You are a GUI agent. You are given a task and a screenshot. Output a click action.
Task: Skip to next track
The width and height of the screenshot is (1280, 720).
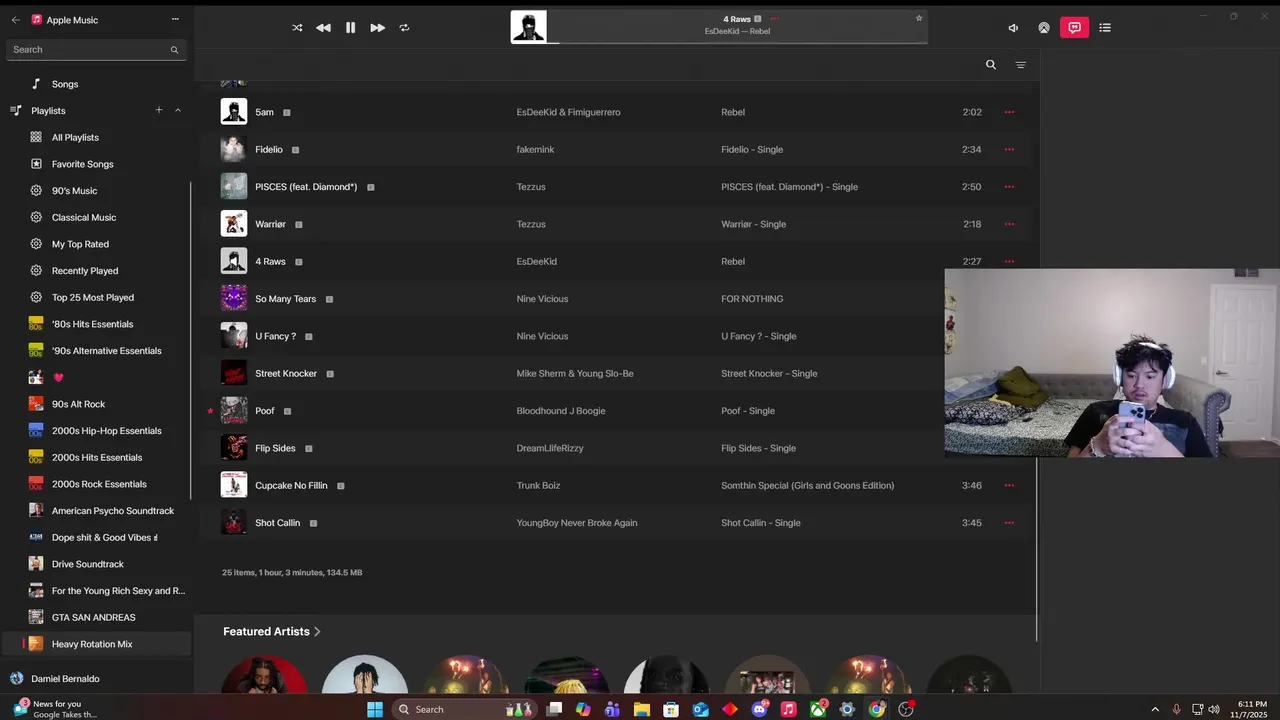(377, 28)
